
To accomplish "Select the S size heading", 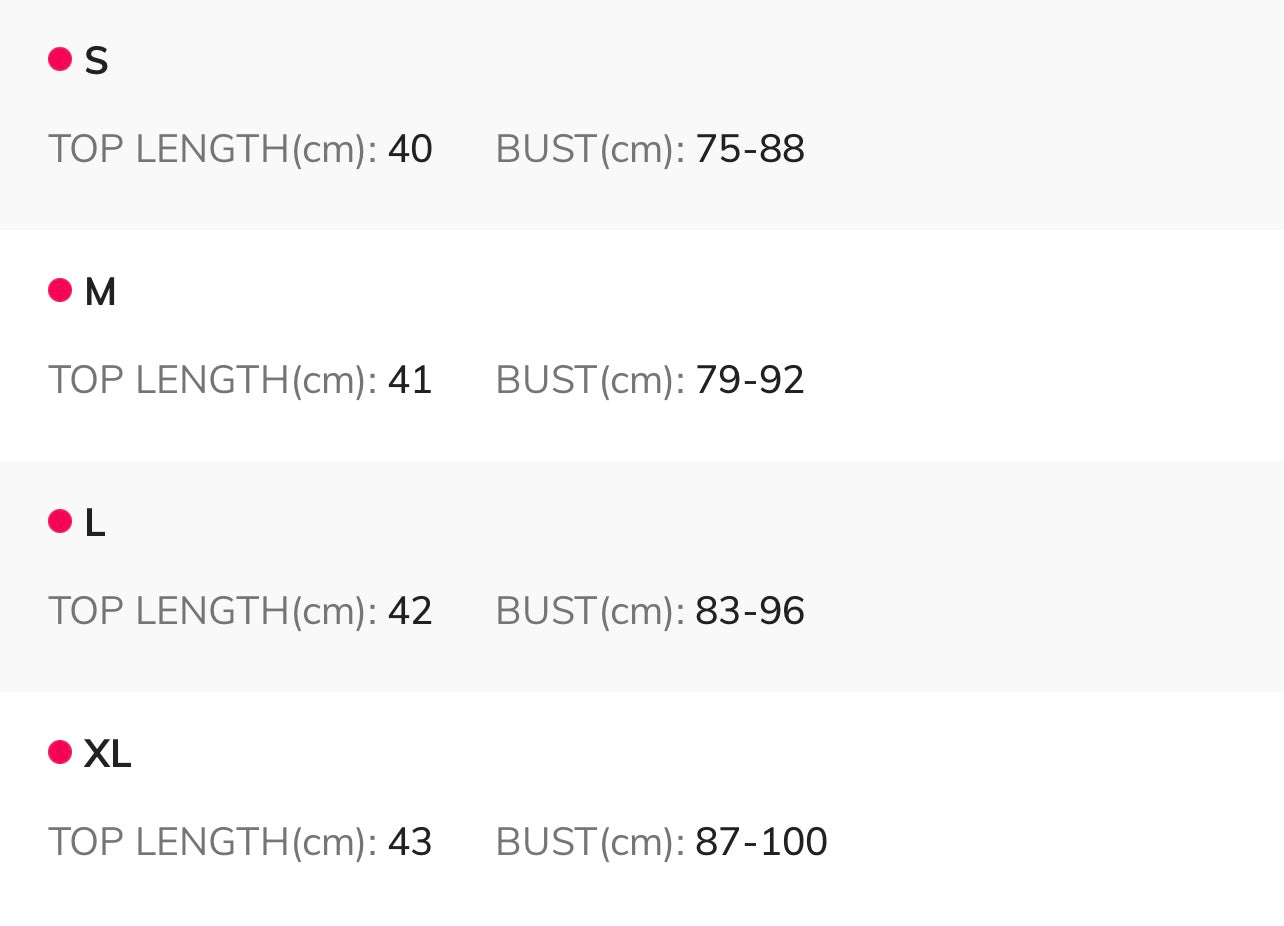I will click(x=96, y=61).
